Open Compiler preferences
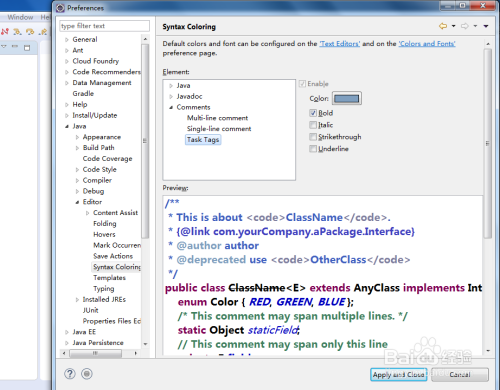The image size is (500, 390). pyautogui.click(x=97, y=180)
